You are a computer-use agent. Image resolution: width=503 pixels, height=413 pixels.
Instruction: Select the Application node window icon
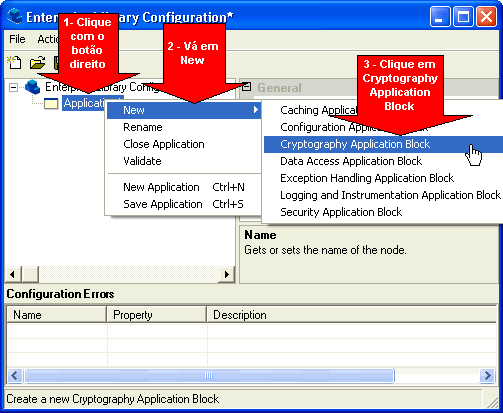51,104
